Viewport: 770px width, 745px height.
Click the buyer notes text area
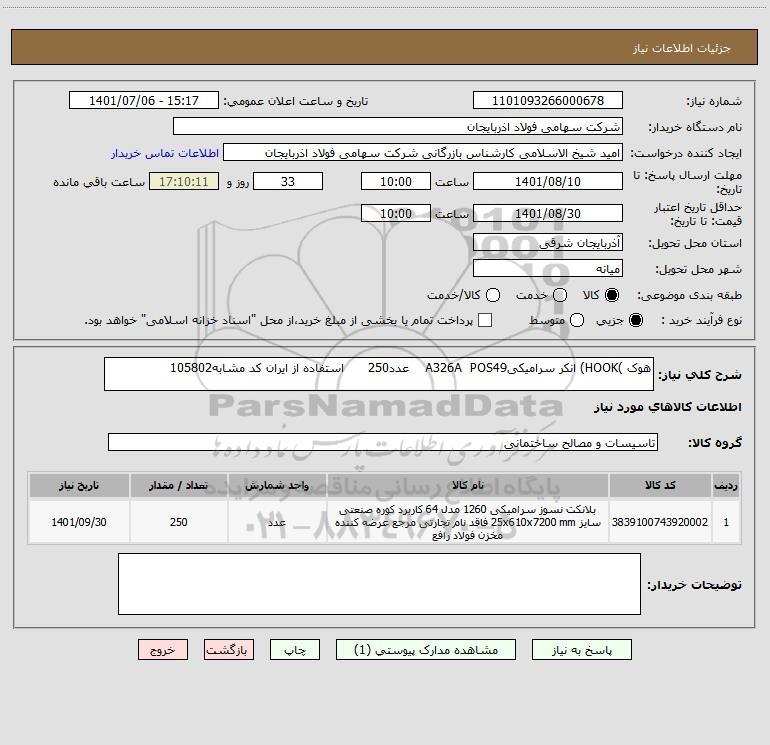click(x=379, y=584)
